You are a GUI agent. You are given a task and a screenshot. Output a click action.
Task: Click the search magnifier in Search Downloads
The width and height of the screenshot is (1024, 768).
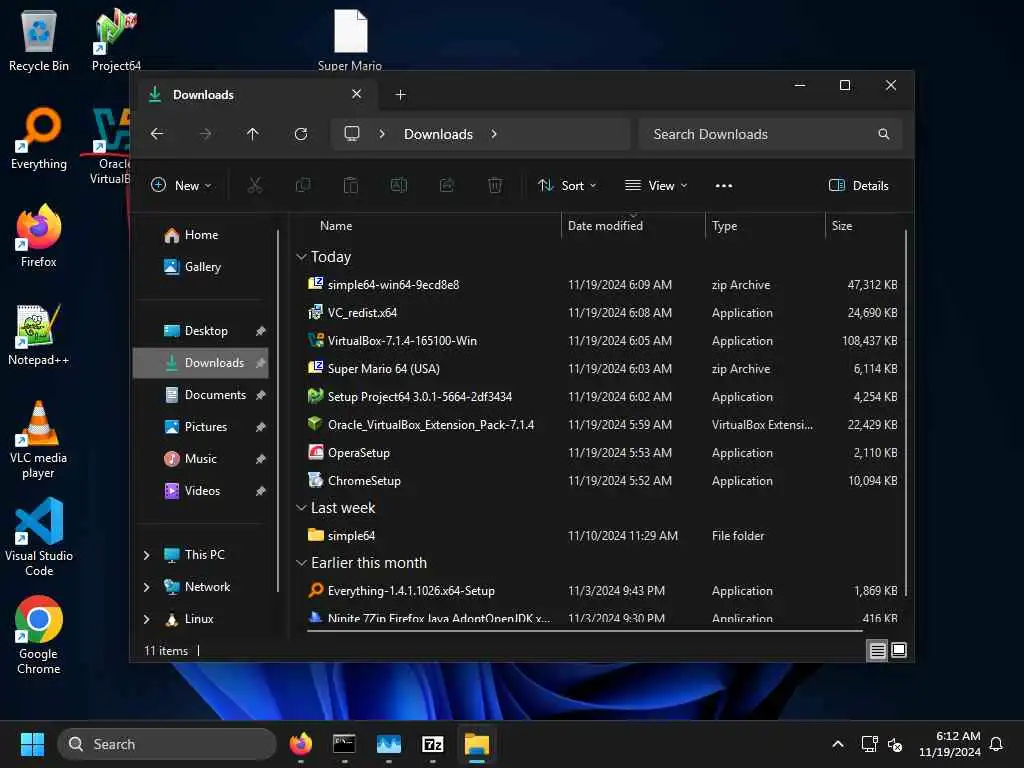point(884,134)
